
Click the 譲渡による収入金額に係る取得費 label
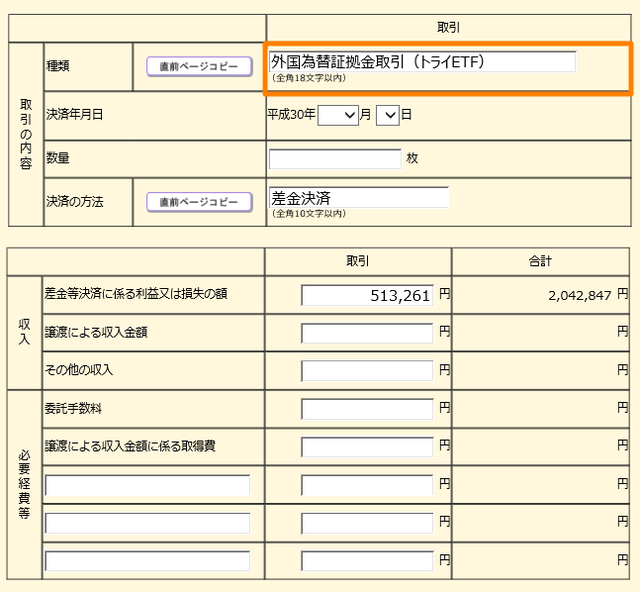pos(130,446)
